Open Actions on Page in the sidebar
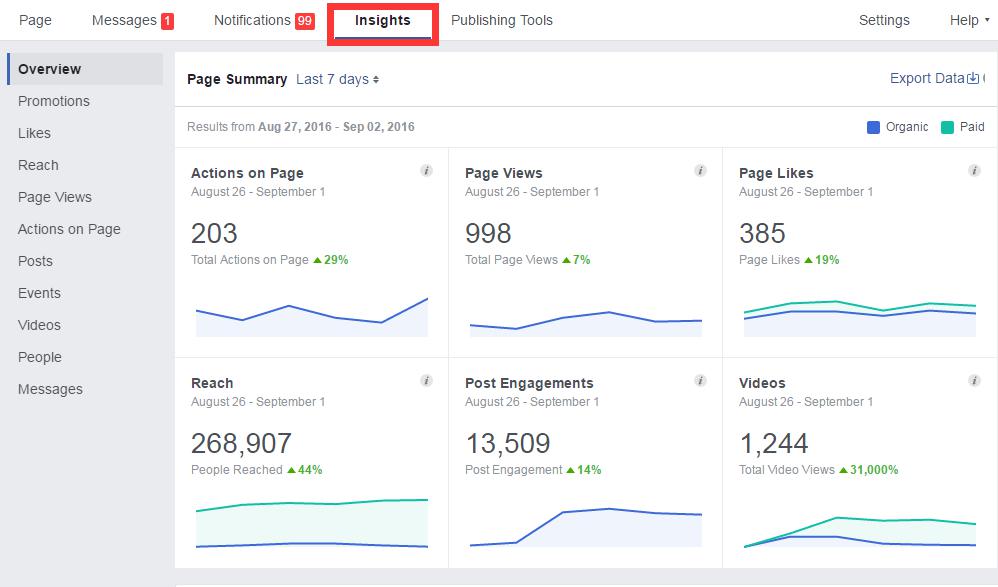The width and height of the screenshot is (998, 587). click(69, 229)
